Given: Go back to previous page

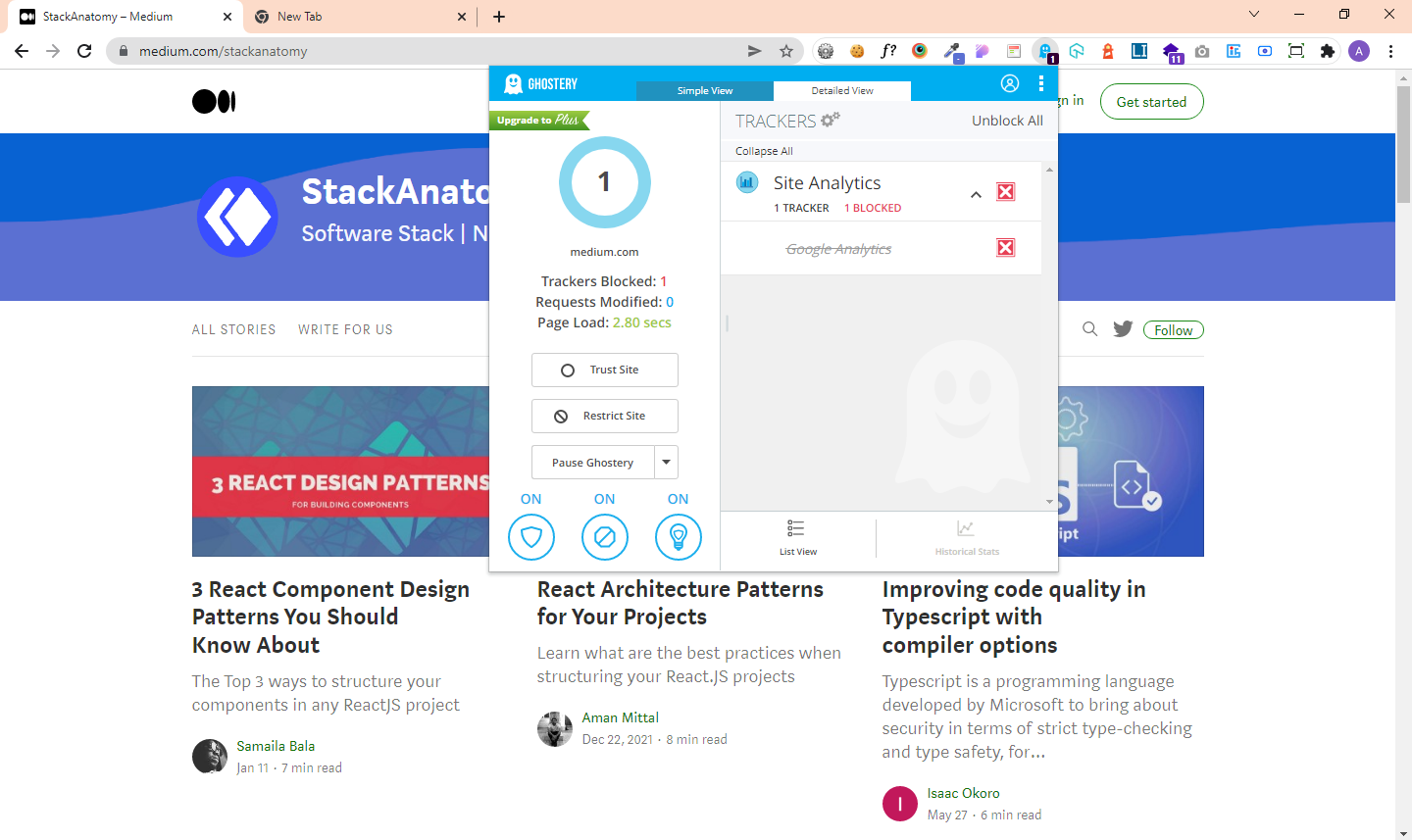Looking at the screenshot, I should pyautogui.click(x=22, y=51).
